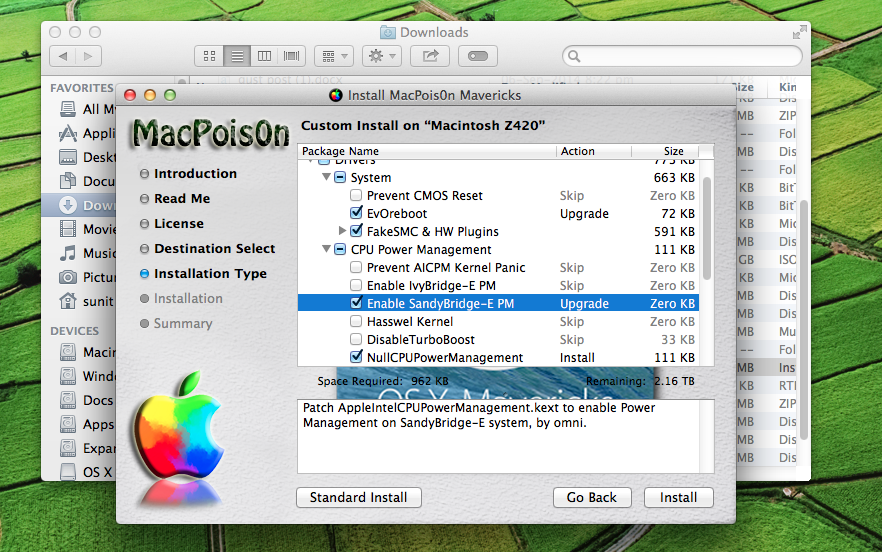882x552 pixels.
Task: Expand FakeSMC & HW Plugins group
Action: 342,231
